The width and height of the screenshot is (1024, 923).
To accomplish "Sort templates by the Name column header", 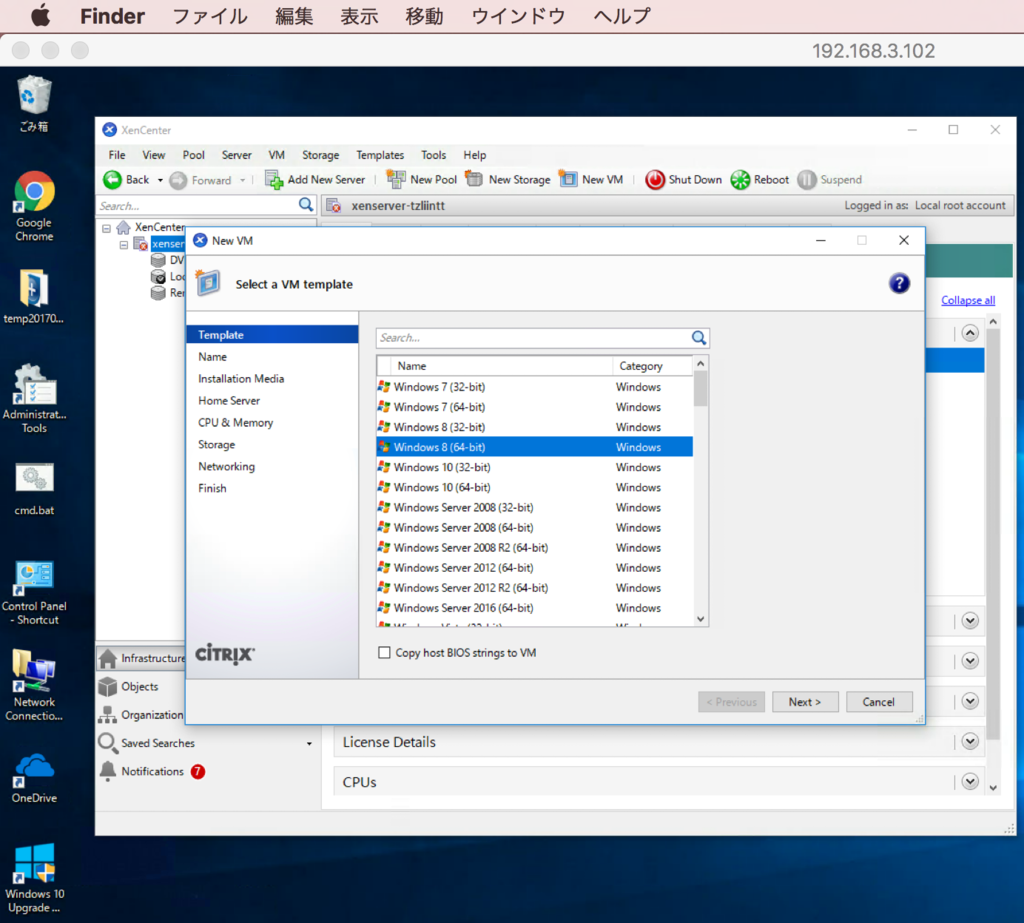I will 502,366.
